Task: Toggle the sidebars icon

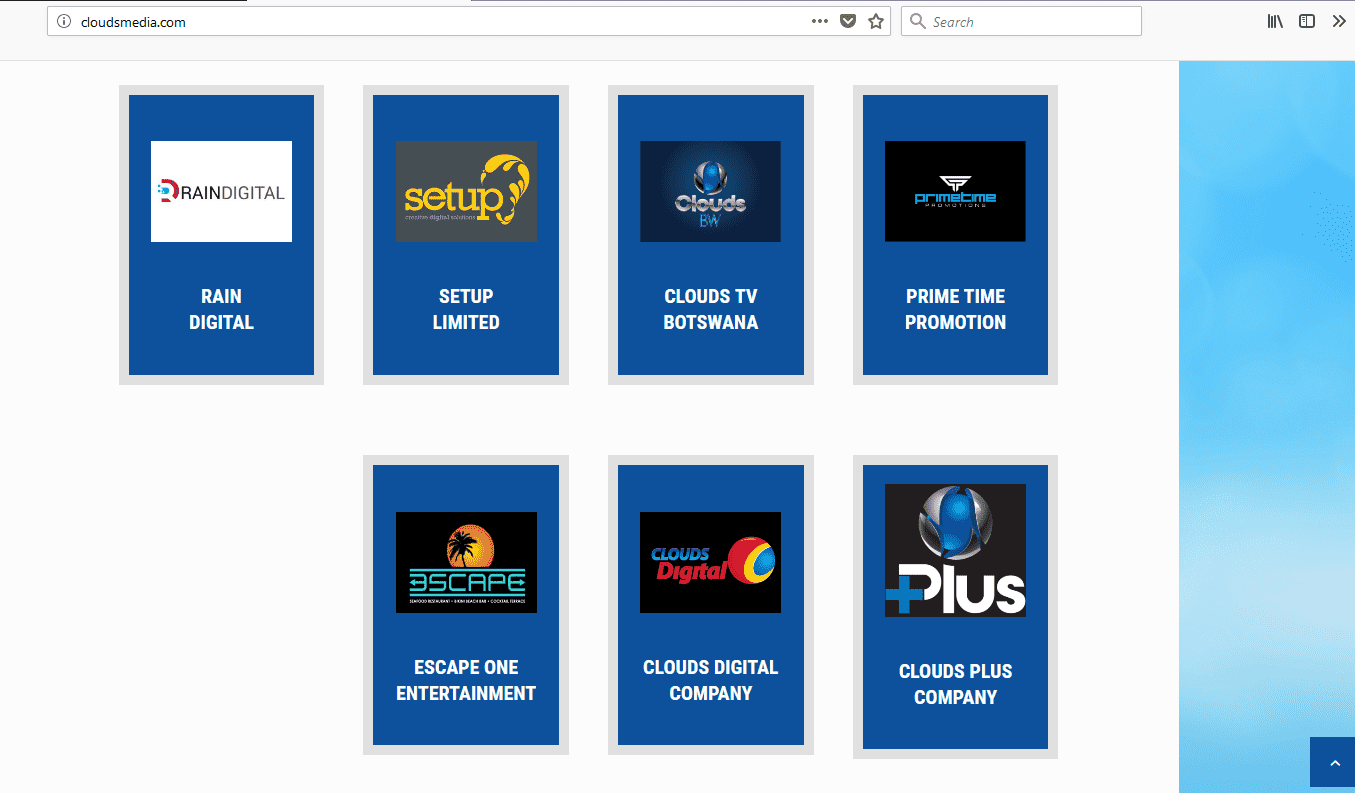Action: tap(1307, 21)
